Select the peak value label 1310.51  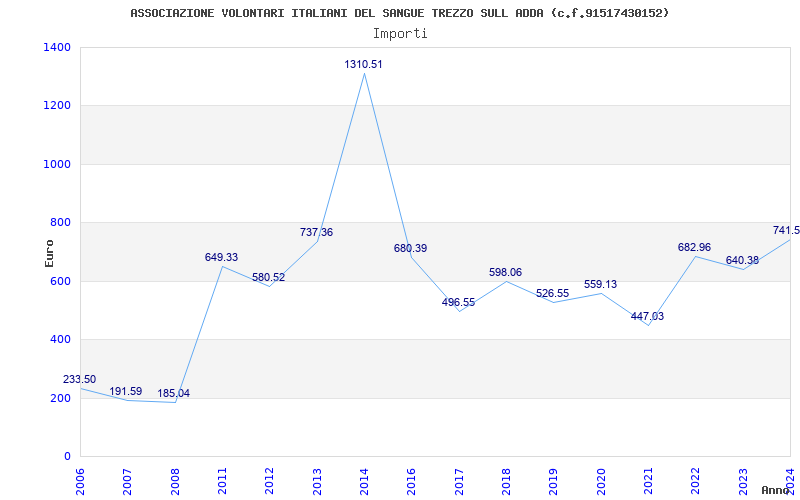tap(363, 64)
